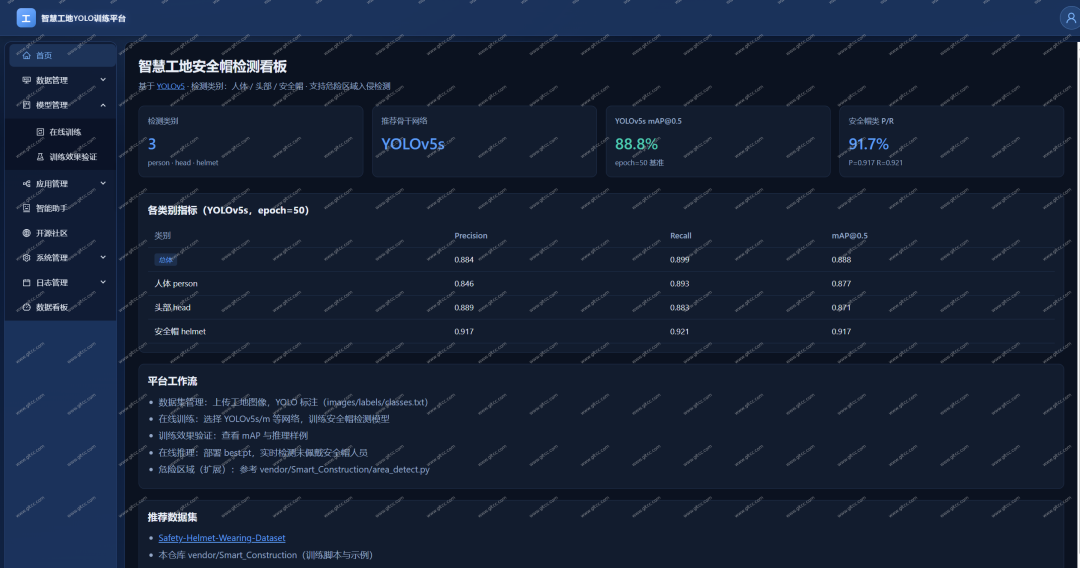1080x568 pixels.
Task: Click the 危险区域 area_detect.py bullet
Action: pyautogui.click(x=294, y=470)
